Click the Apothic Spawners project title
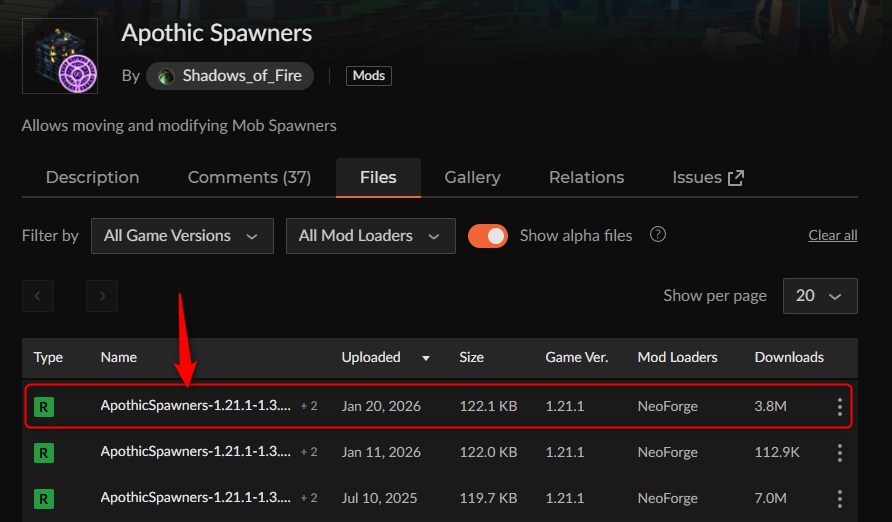This screenshot has height=522, width=892. [217, 33]
